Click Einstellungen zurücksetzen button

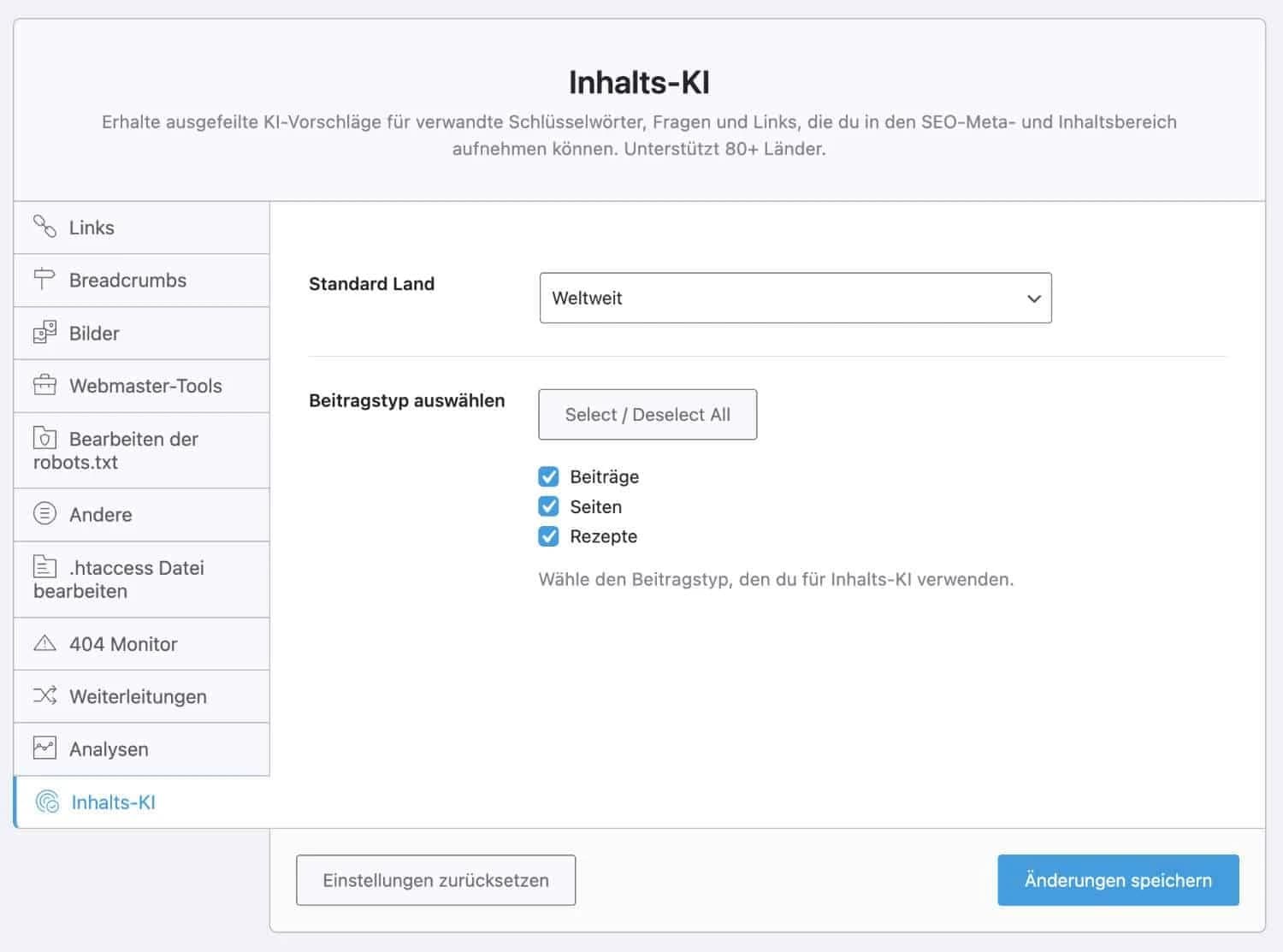coord(435,880)
